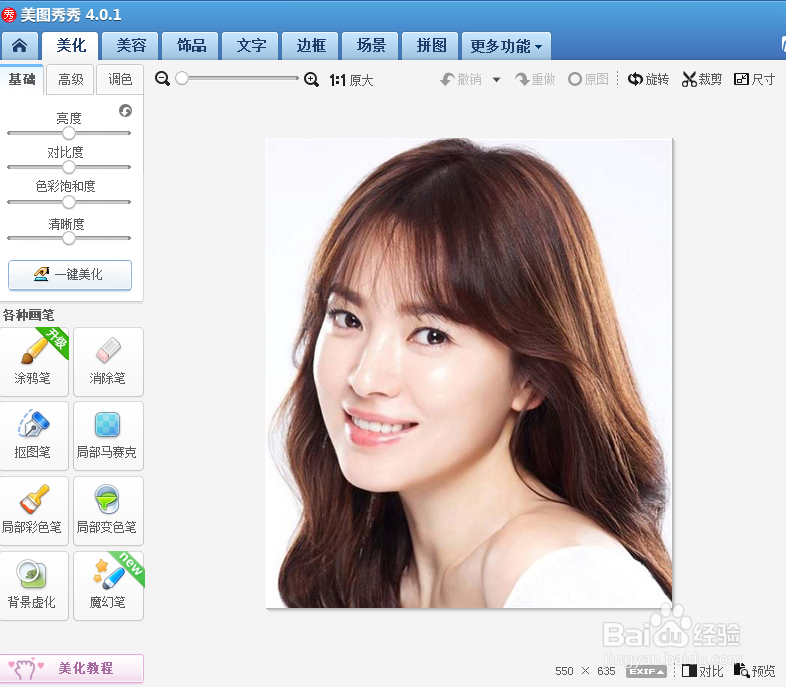
Task: Reset adjustments with the circular reset icon
Action: pos(125,110)
